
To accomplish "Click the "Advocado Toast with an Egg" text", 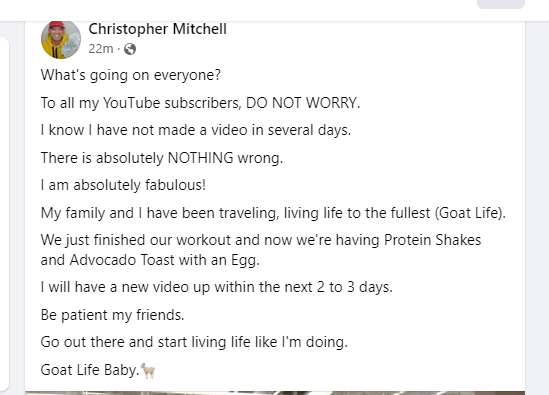I will (164, 260).
